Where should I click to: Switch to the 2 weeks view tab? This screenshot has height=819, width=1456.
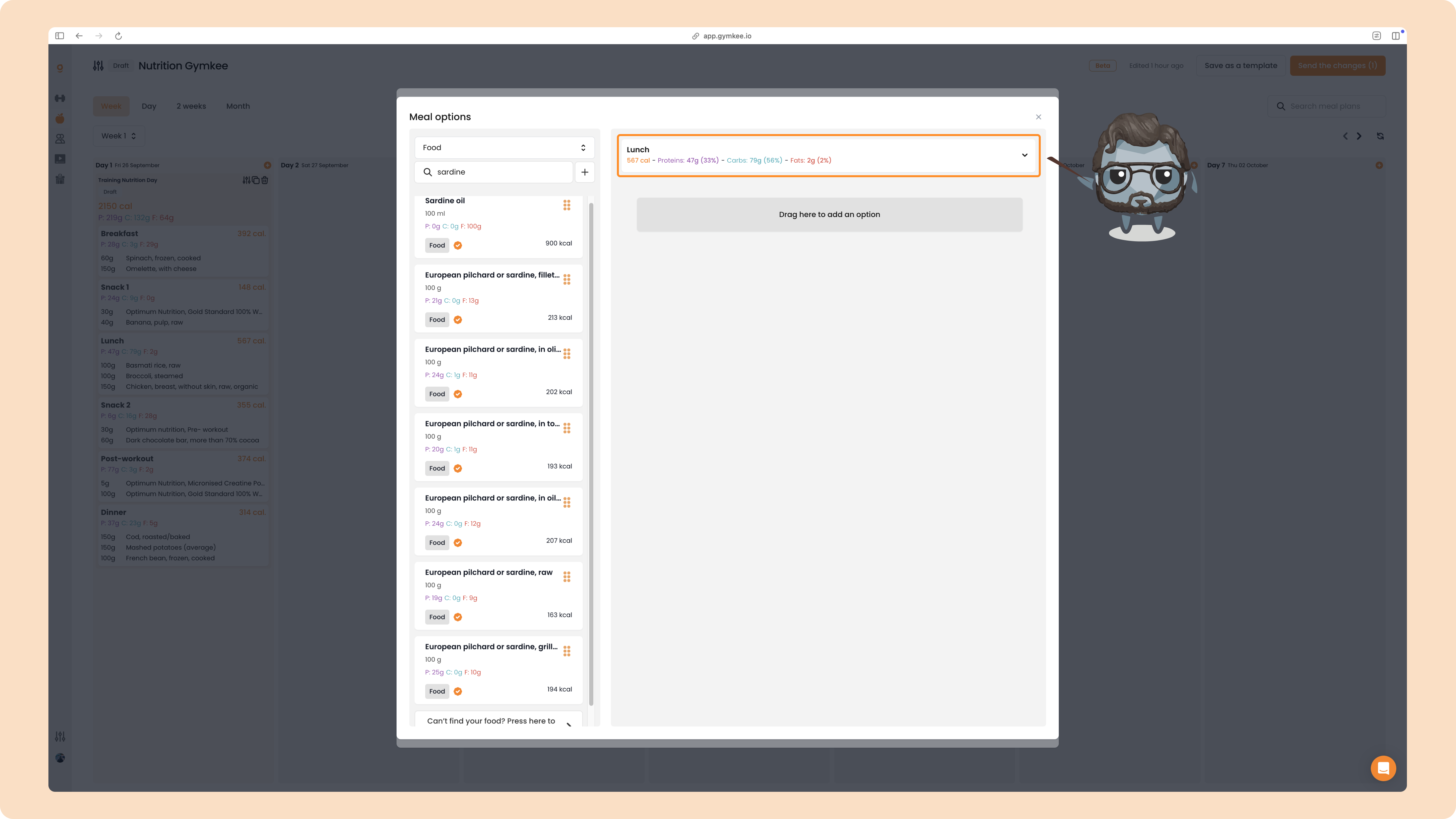(x=191, y=106)
